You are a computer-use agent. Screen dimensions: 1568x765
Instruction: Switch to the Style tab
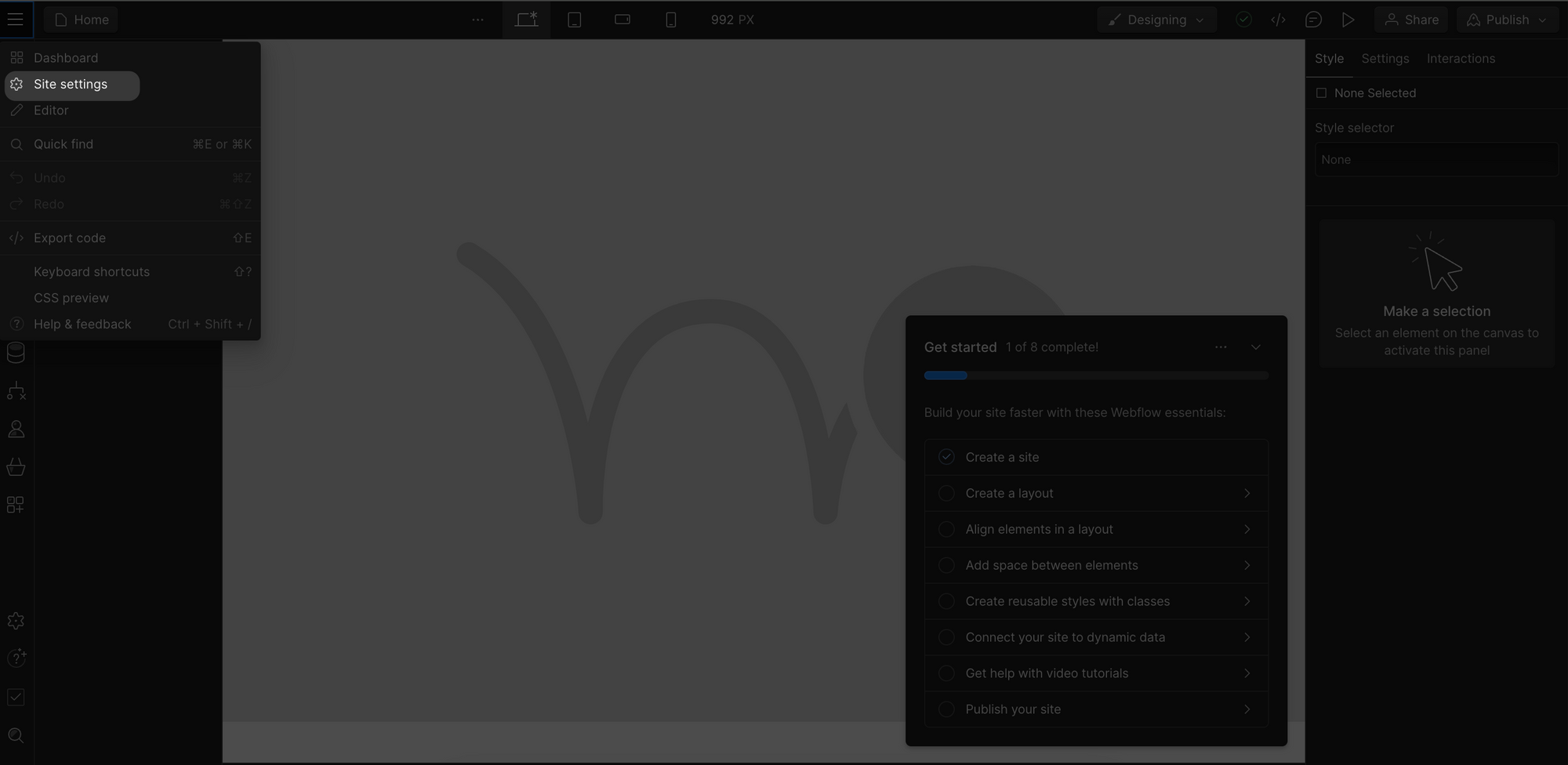pos(1329,59)
